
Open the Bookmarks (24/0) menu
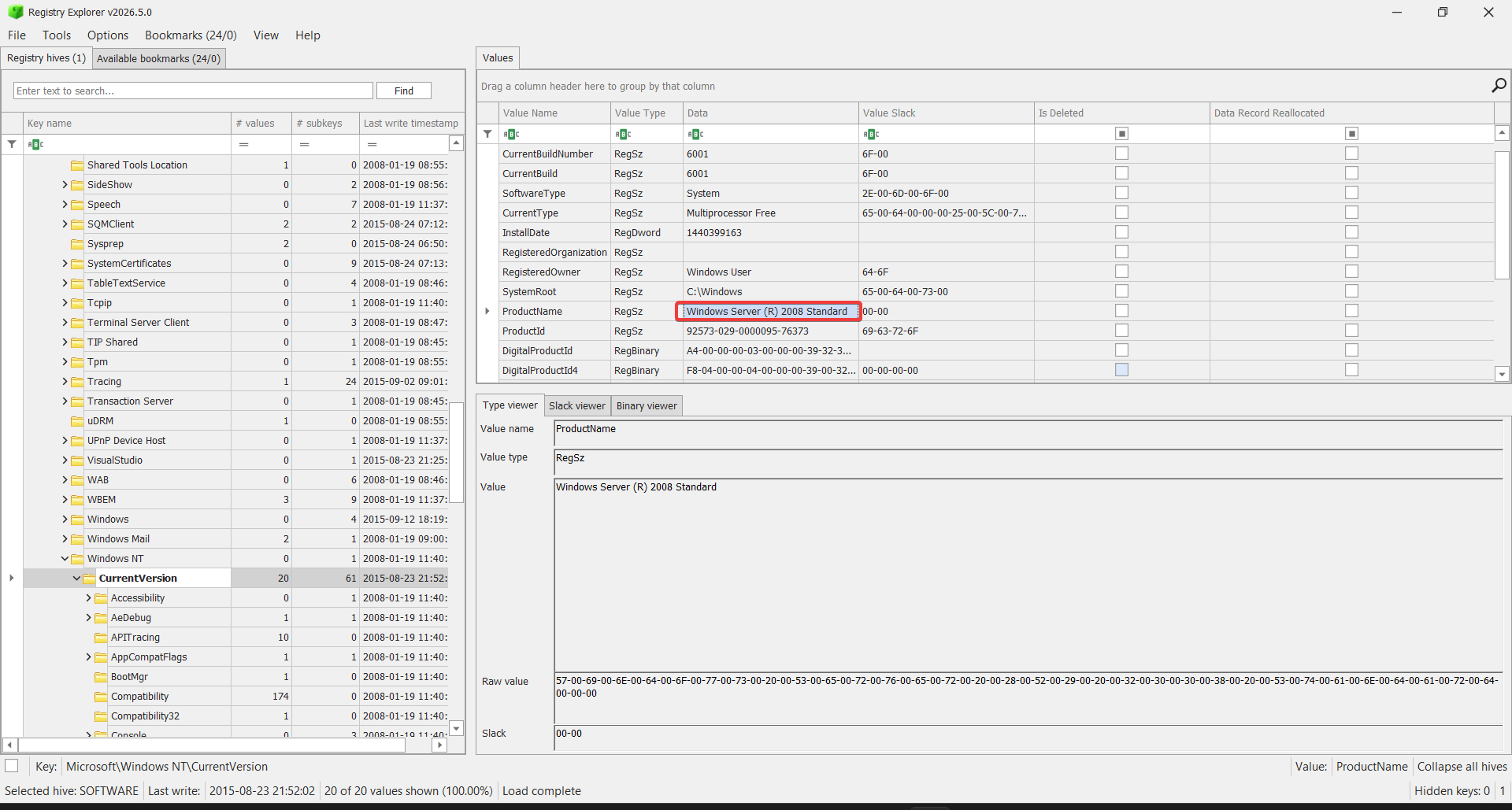click(191, 35)
